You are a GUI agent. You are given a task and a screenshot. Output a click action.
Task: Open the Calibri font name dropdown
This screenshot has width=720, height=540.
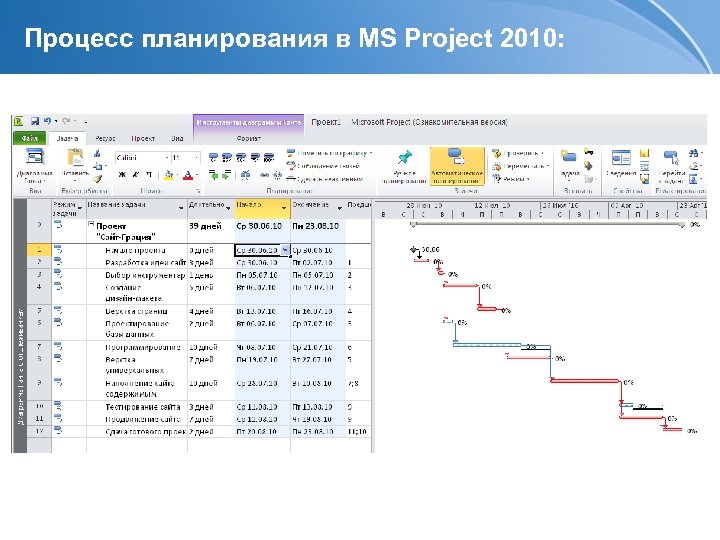(167, 158)
